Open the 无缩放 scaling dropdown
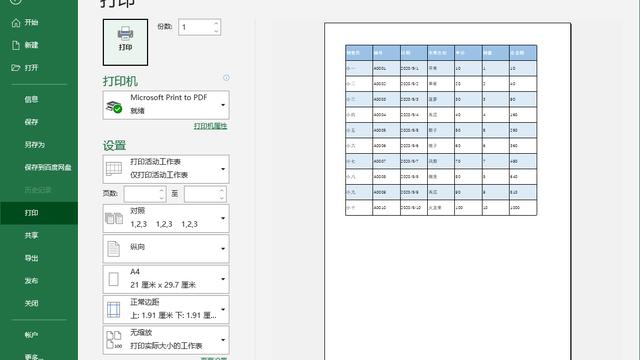Viewport: 640px width, 360px height. click(x=166, y=340)
